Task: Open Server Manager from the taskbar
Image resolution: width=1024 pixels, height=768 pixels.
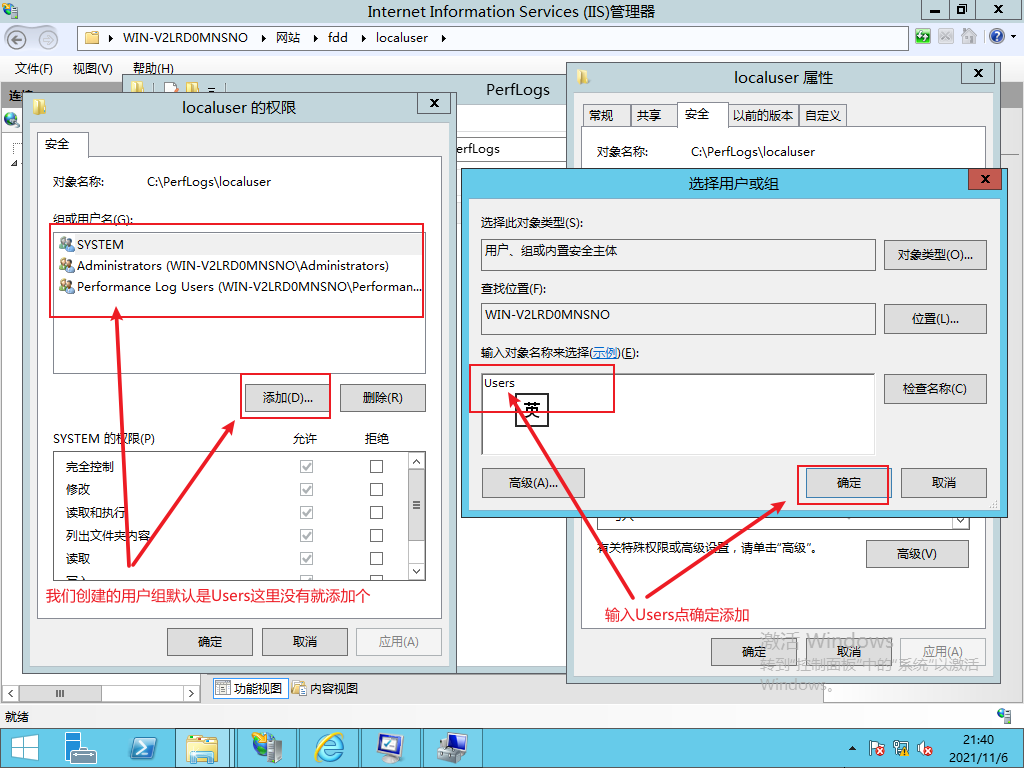Action: (80, 748)
